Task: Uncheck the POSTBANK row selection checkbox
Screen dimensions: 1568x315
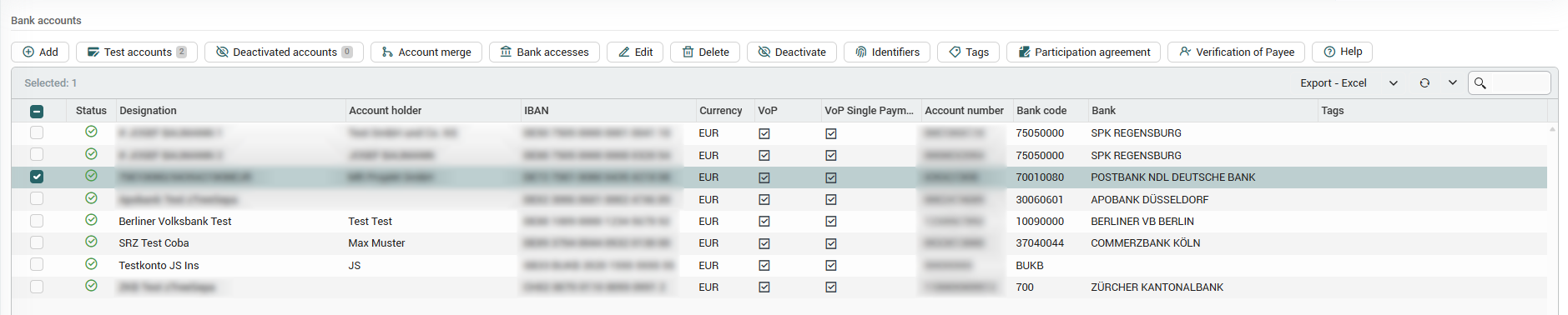Action: tap(37, 177)
